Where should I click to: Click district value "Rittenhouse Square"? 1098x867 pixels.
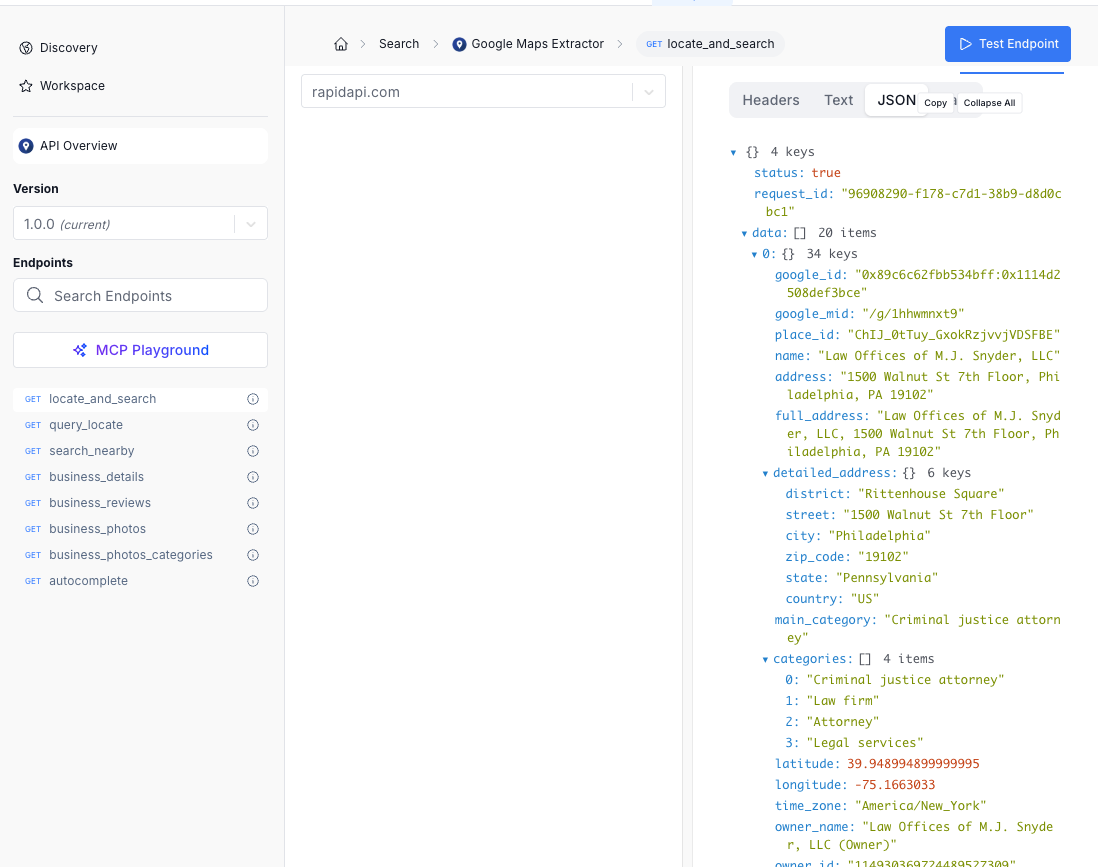(x=931, y=494)
